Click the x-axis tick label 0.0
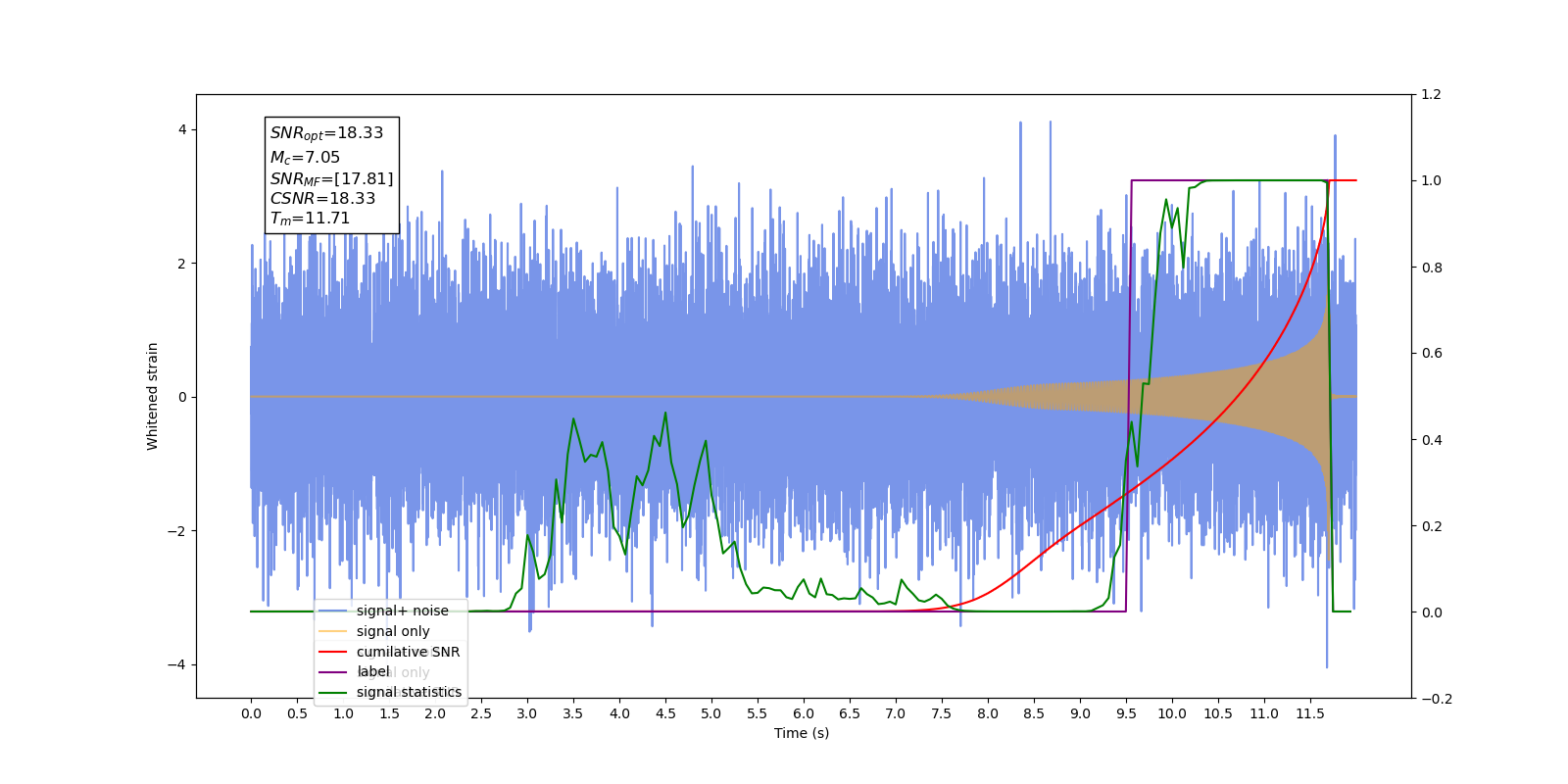The height and width of the screenshot is (784, 1568). coord(251,713)
